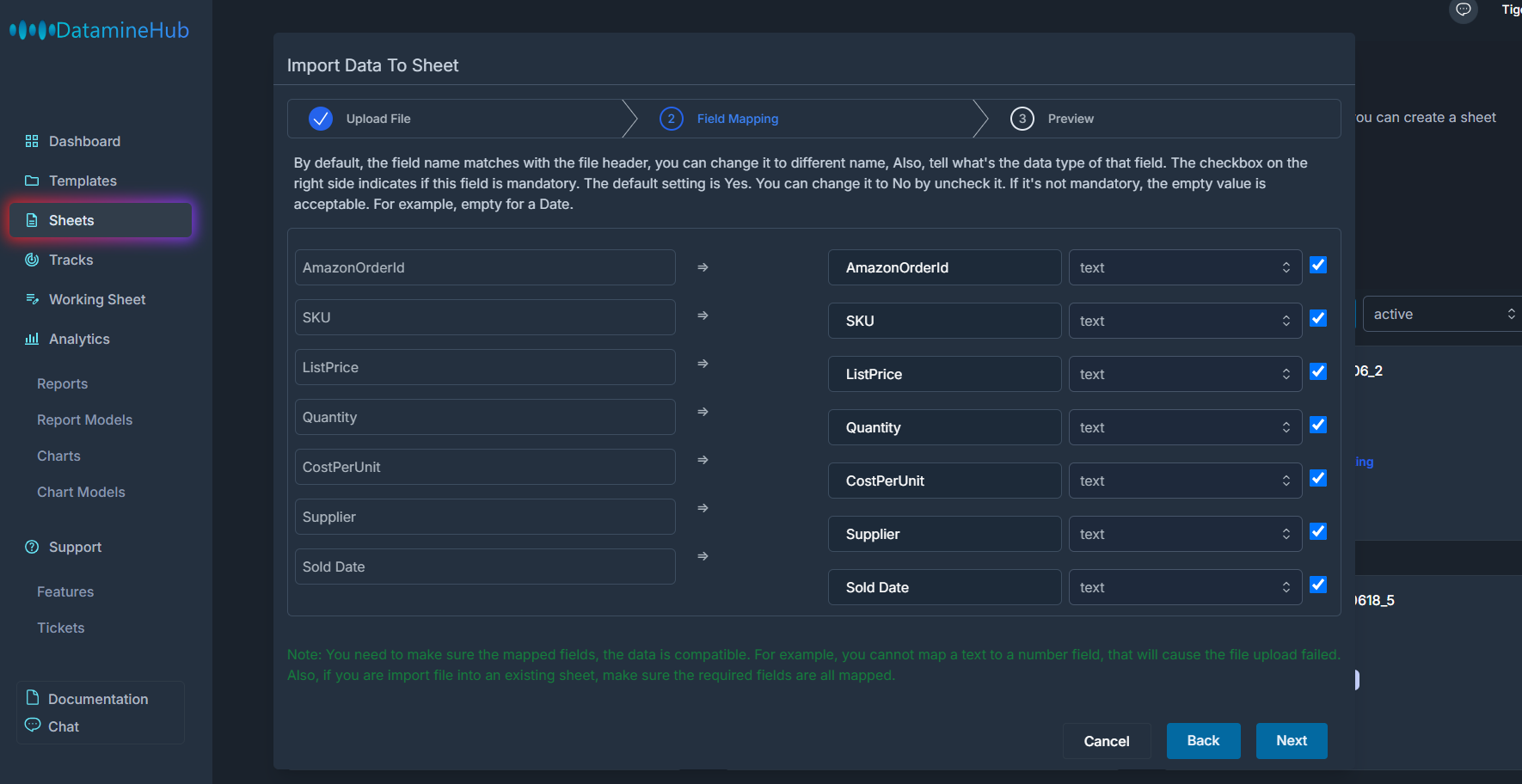Image resolution: width=1522 pixels, height=784 pixels.
Task: Open the chat icon in top header
Action: (1463, 9)
